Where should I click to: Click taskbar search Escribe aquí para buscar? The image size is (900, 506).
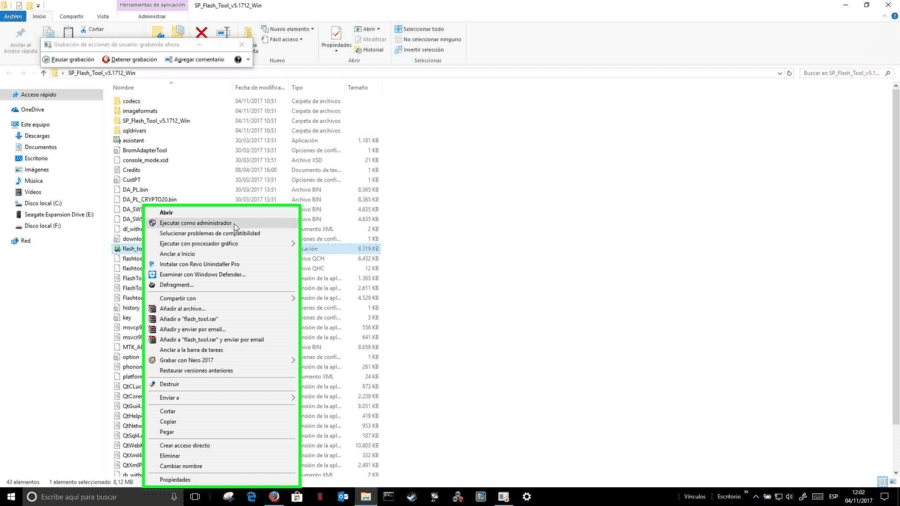click(x=102, y=497)
